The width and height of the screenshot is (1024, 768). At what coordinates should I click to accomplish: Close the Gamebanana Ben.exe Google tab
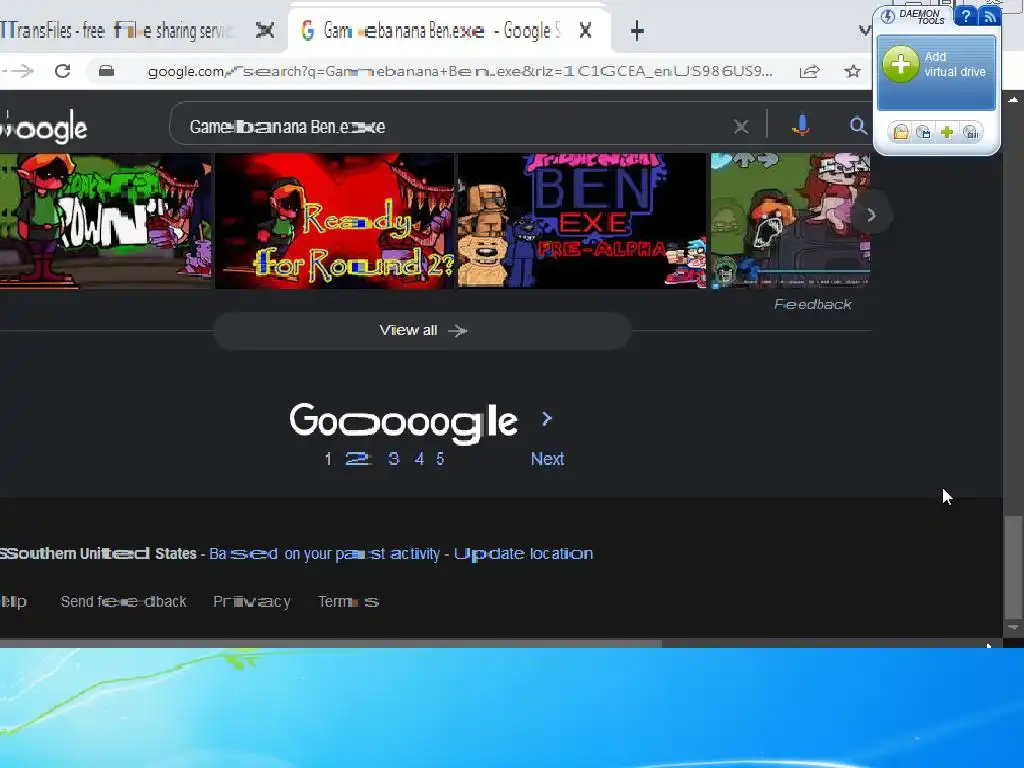(585, 30)
